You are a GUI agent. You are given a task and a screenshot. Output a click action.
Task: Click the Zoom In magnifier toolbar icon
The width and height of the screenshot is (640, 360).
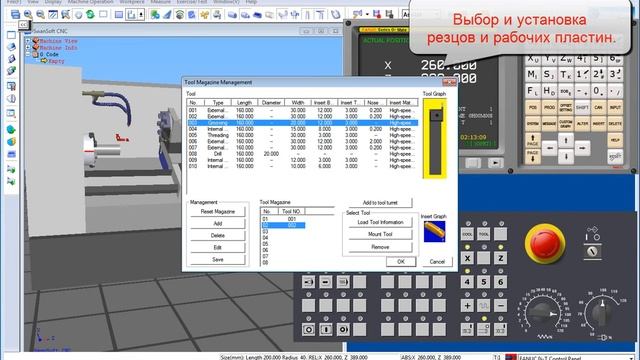click(28, 15)
